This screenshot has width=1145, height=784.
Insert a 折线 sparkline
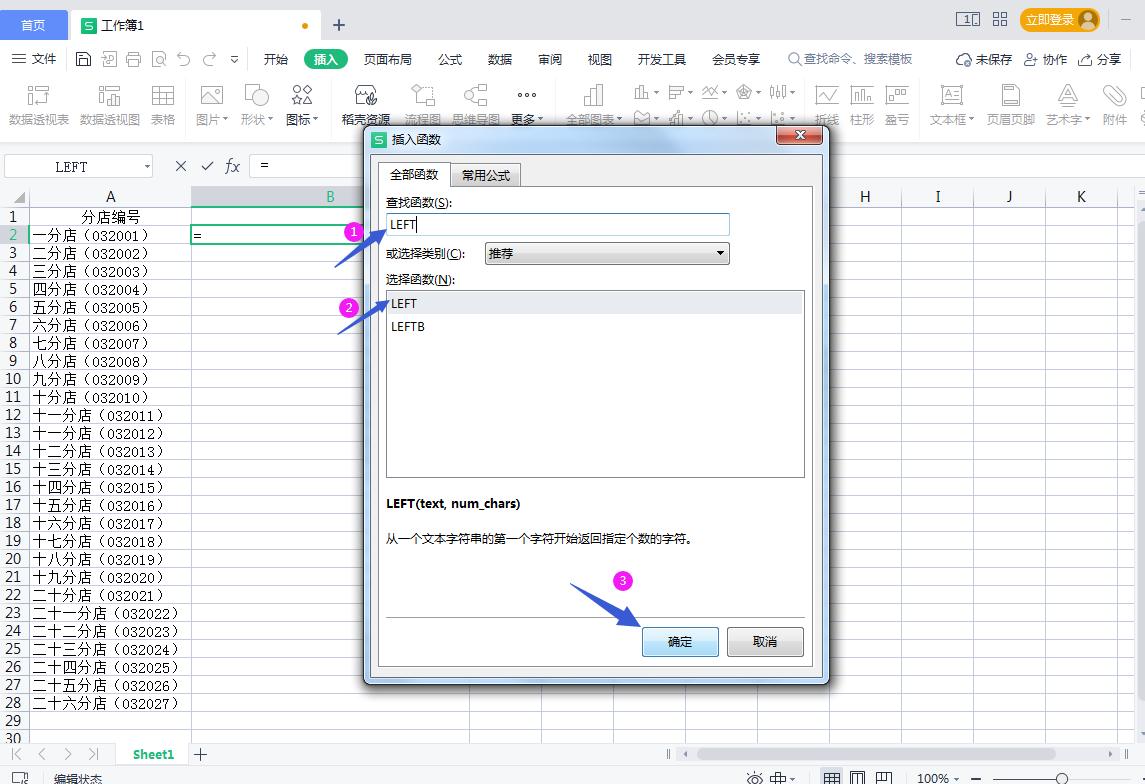(827, 104)
